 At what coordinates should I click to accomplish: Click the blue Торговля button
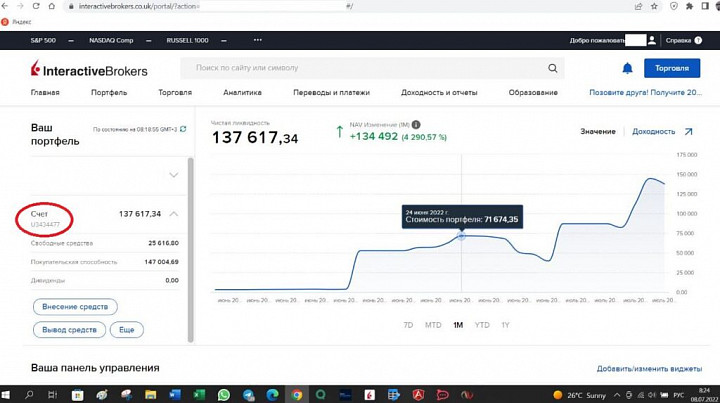(x=672, y=68)
